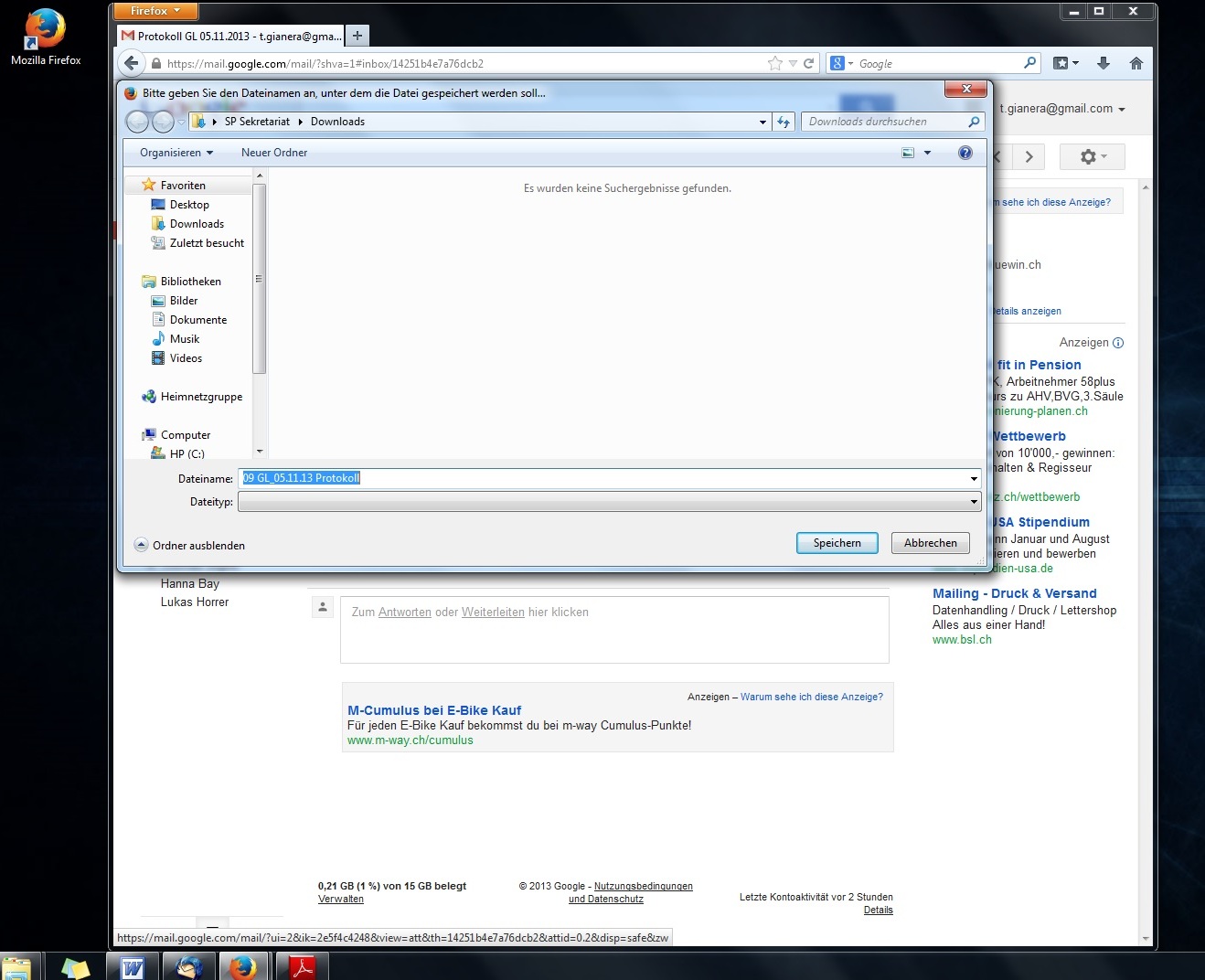This screenshot has width=1205, height=980.
Task: Open the Organisieren menu
Action: (x=176, y=153)
